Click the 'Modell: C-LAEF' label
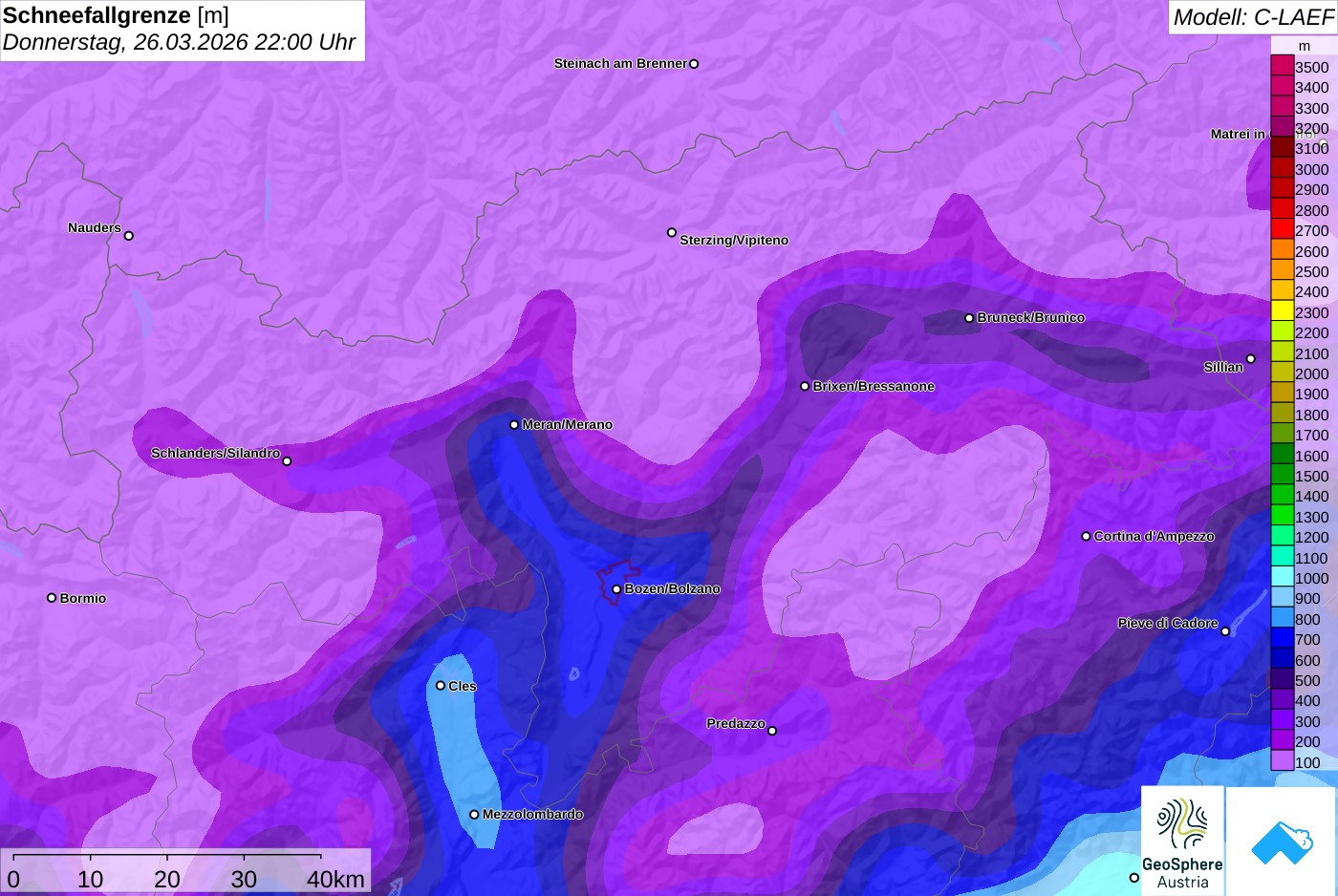 [x=1253, y=17]
